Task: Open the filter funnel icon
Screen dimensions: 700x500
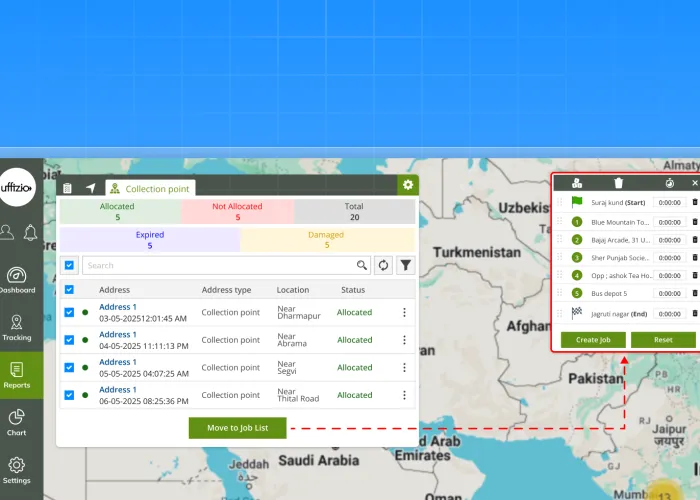Action: 405,265
